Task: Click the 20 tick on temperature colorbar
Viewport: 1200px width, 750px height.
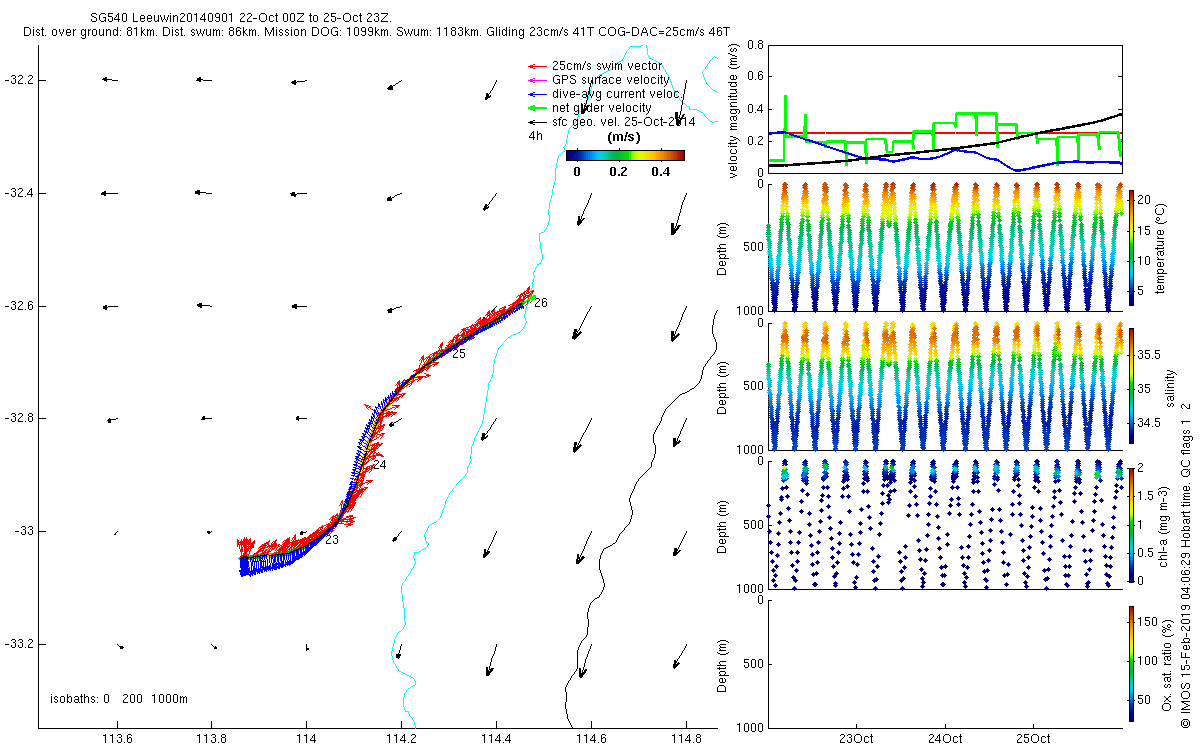Action: [x=1143, y=199]
